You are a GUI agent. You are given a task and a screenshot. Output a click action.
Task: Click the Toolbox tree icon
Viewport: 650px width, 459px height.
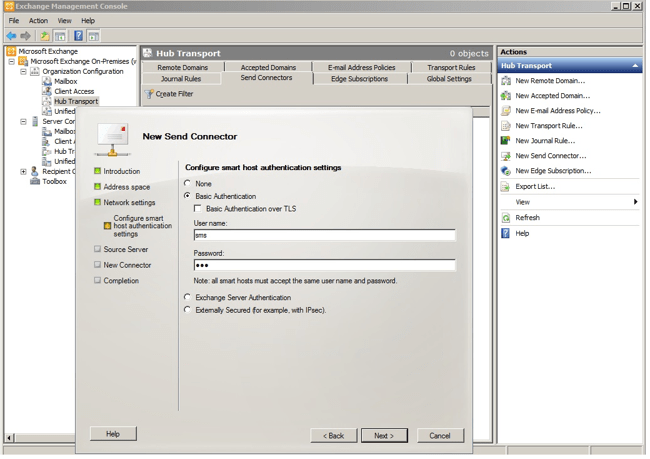[35, 182]
